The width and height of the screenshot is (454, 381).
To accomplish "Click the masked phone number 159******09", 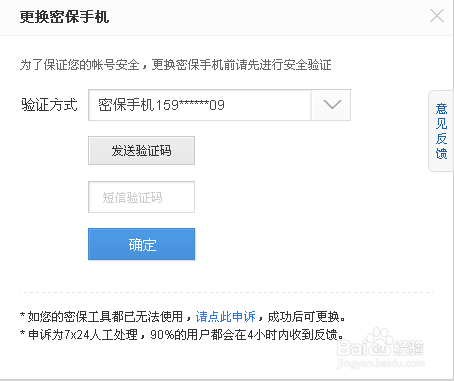I will tap(190, 105).
